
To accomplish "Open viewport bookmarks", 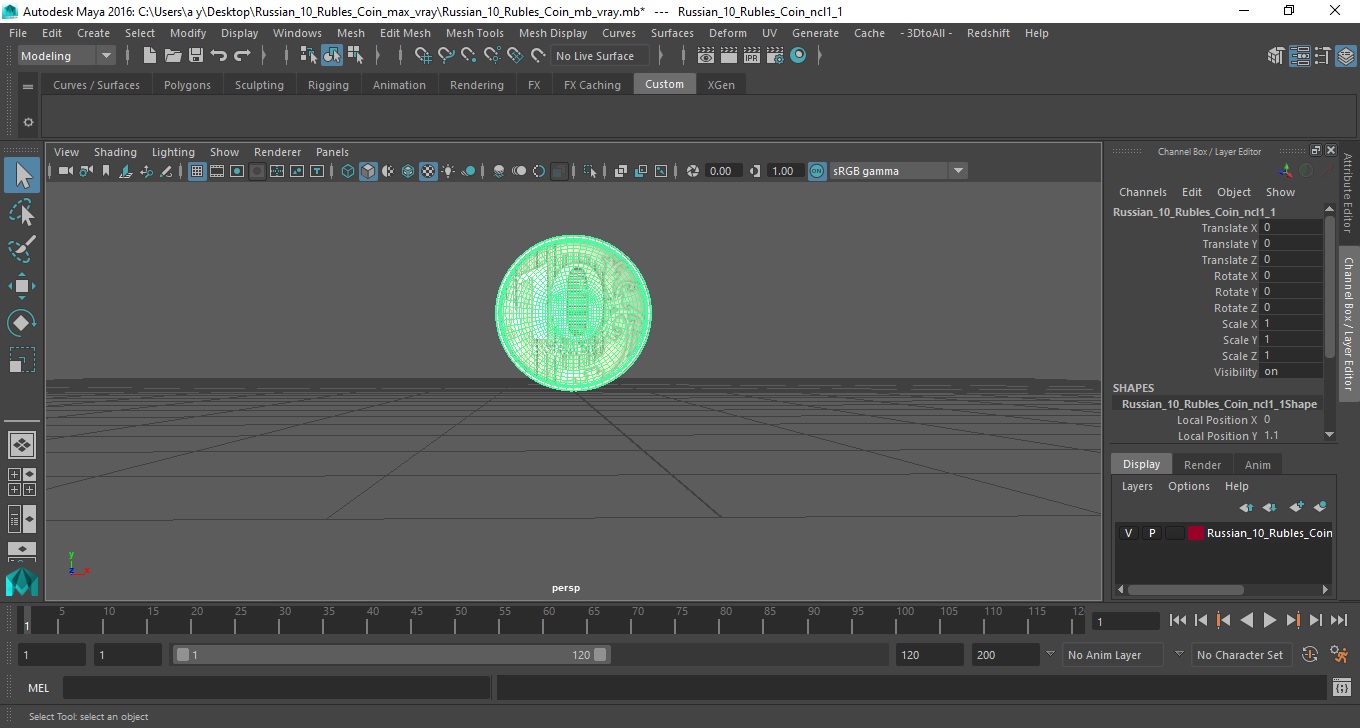I will click(106, 171).
